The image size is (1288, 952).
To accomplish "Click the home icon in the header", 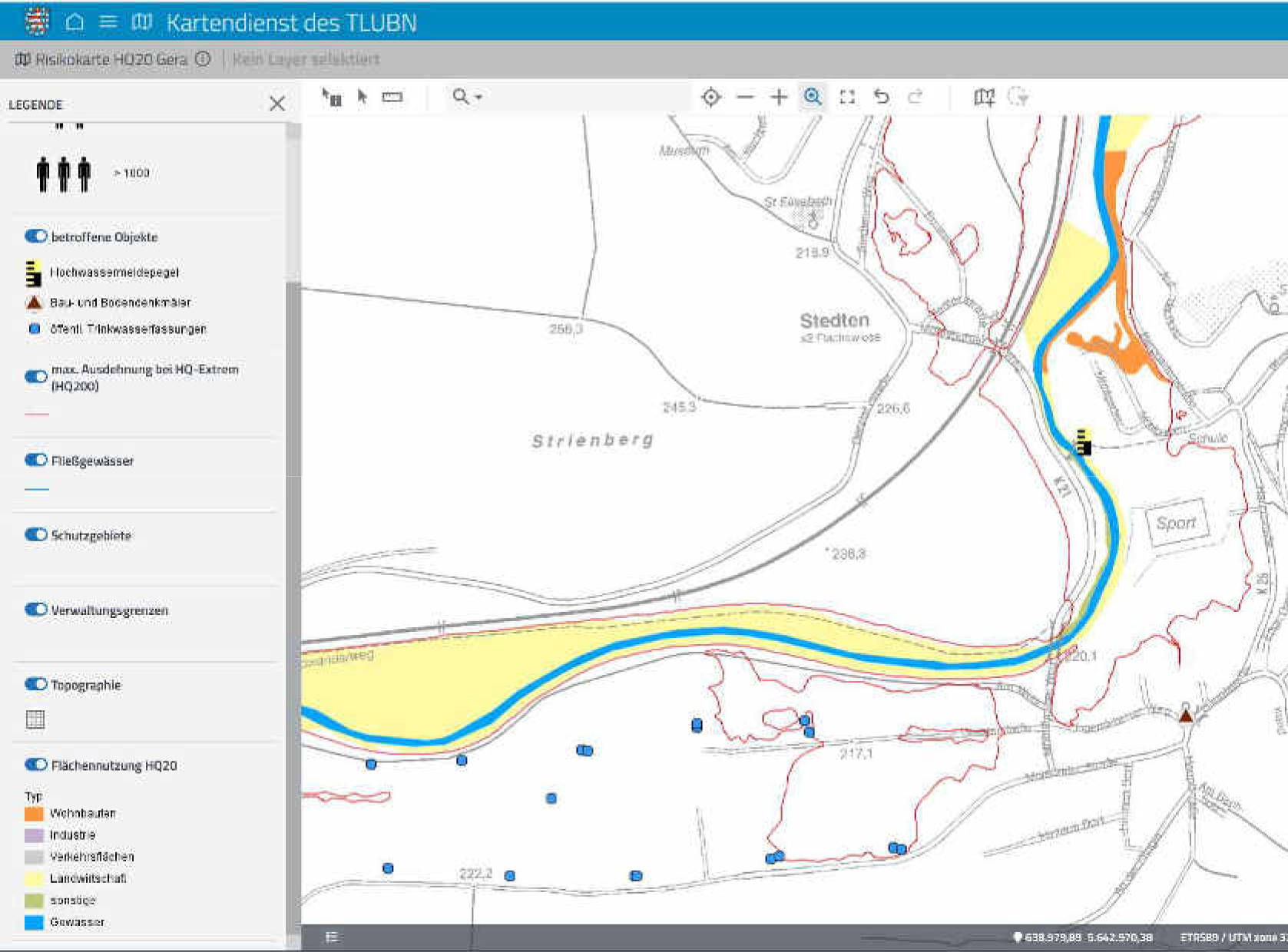I will pos(74,22).
